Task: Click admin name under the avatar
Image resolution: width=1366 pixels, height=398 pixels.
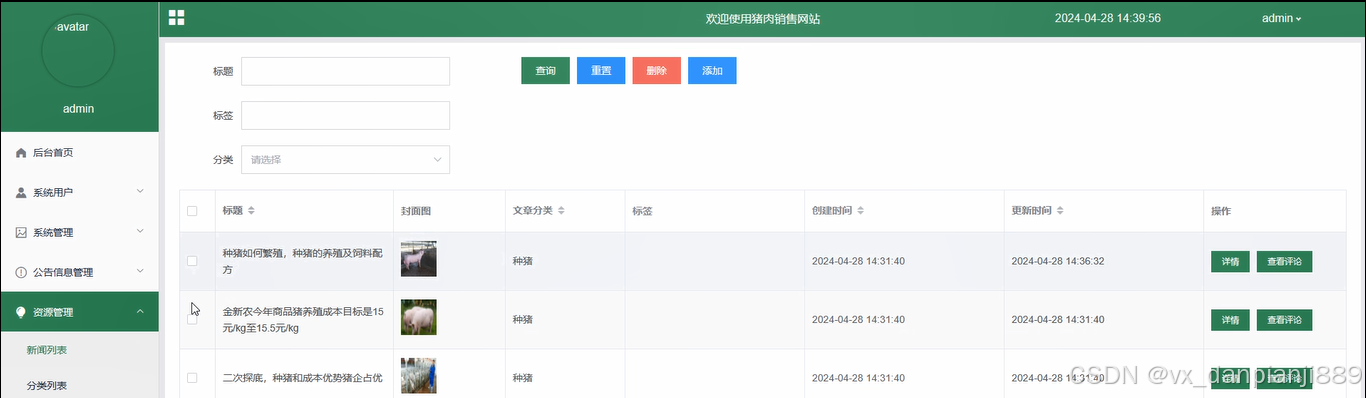Action: pyautogui.click(x=79, y=109)
